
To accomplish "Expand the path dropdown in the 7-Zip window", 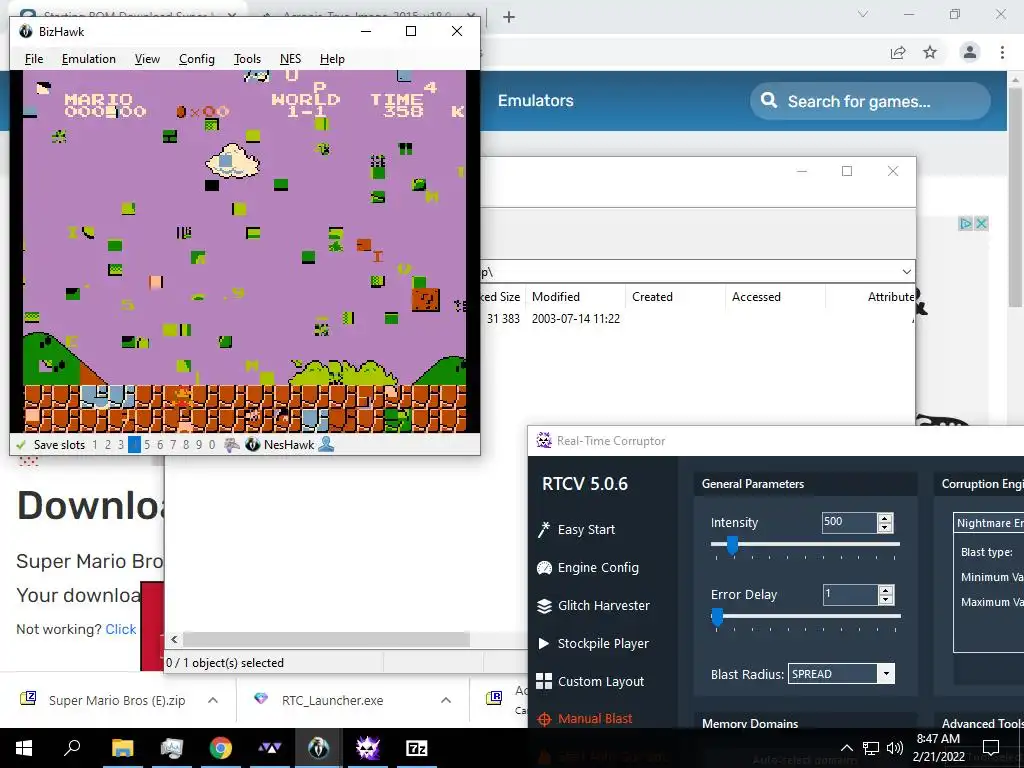I will pyautogui.click(x=906, y=272).
